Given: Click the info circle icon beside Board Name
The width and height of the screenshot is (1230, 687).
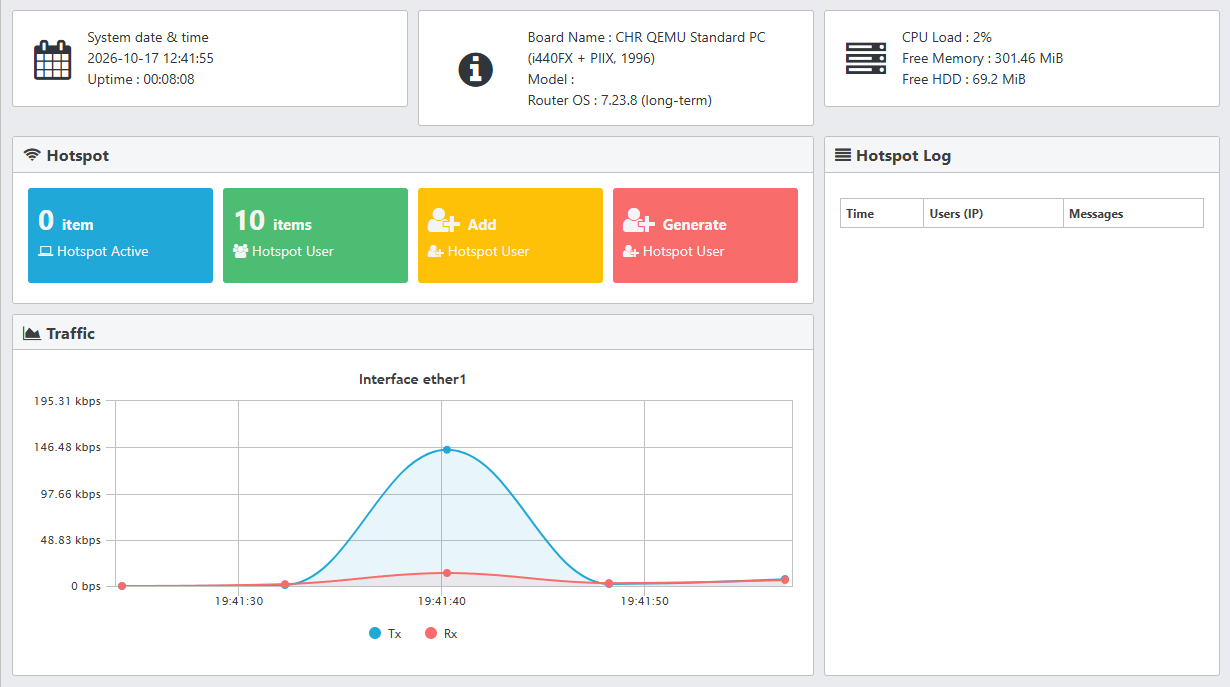Looking at the screenshot, I should click(475, 69).
